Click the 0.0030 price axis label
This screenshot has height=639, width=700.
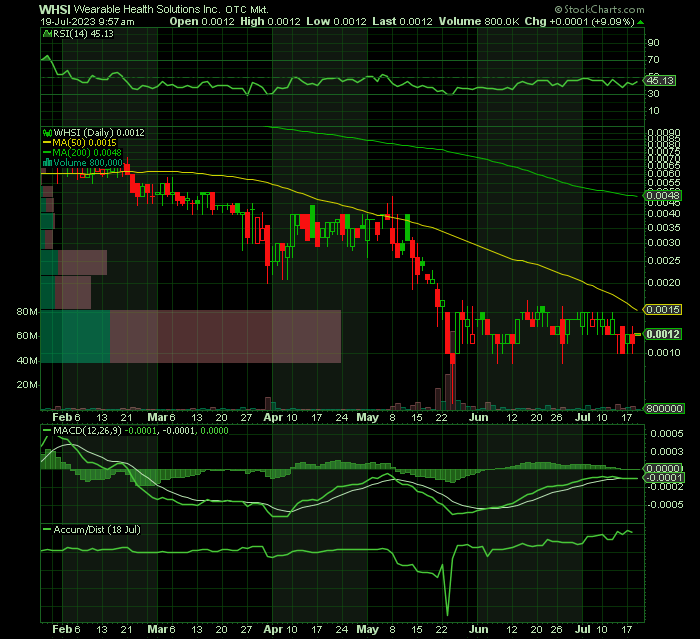click(664, 243)
